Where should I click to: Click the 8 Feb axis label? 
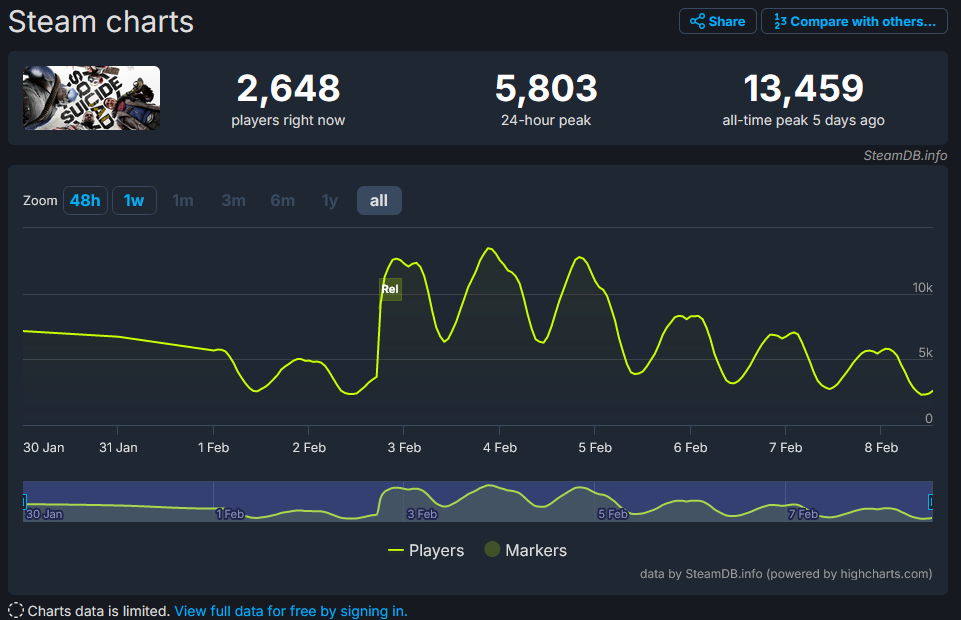tap(881, 448)
